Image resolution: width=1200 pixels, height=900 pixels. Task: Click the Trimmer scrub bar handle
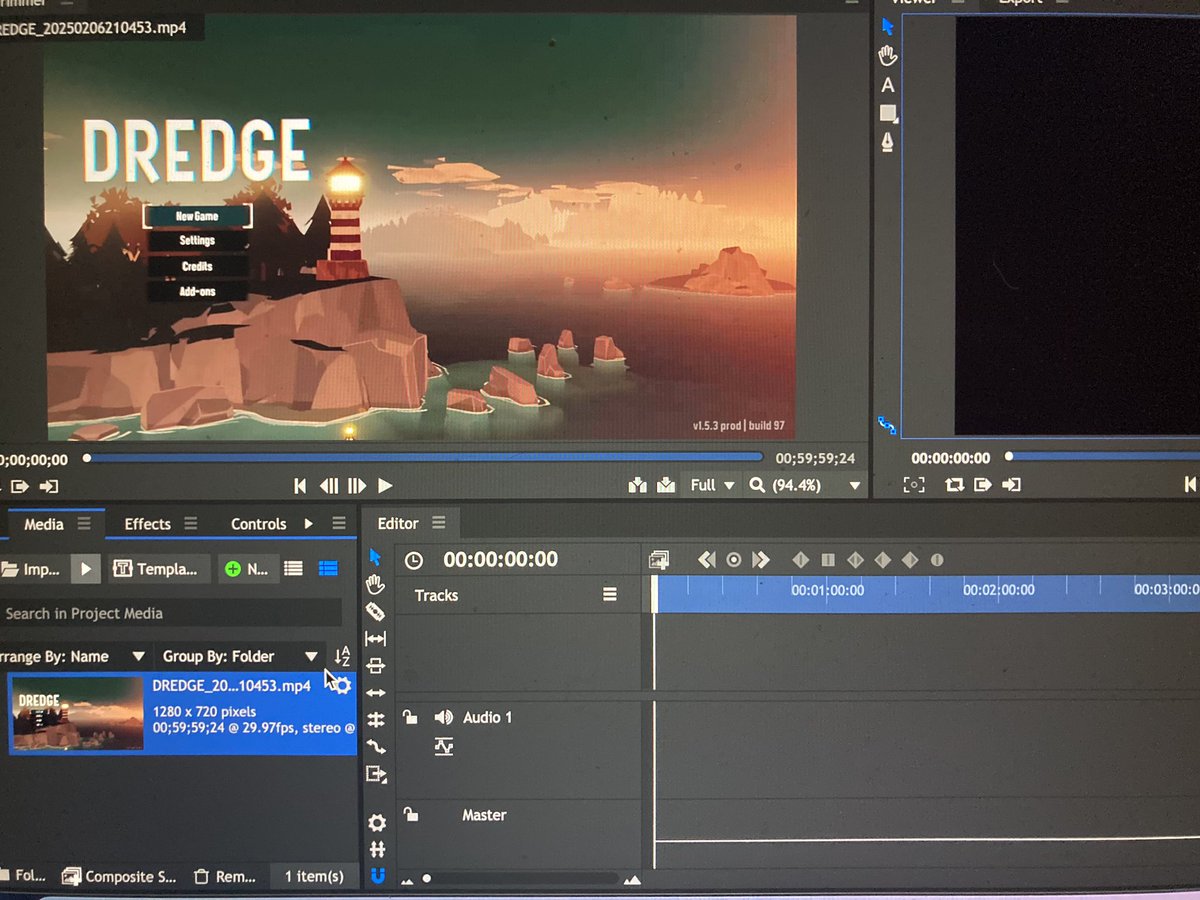coord(87,458)
